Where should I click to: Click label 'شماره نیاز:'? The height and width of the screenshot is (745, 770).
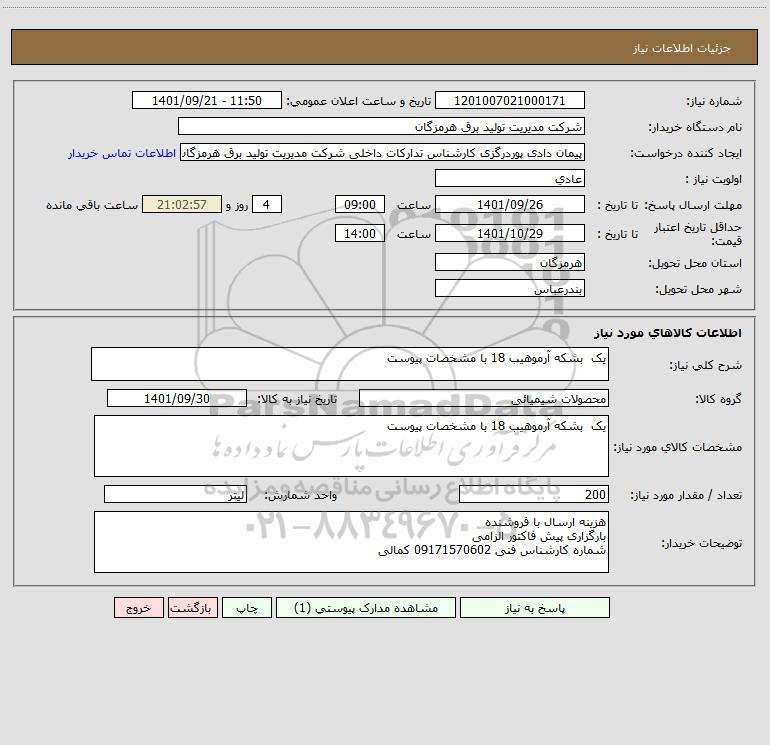pyautogui.click(x=714, y=102)
